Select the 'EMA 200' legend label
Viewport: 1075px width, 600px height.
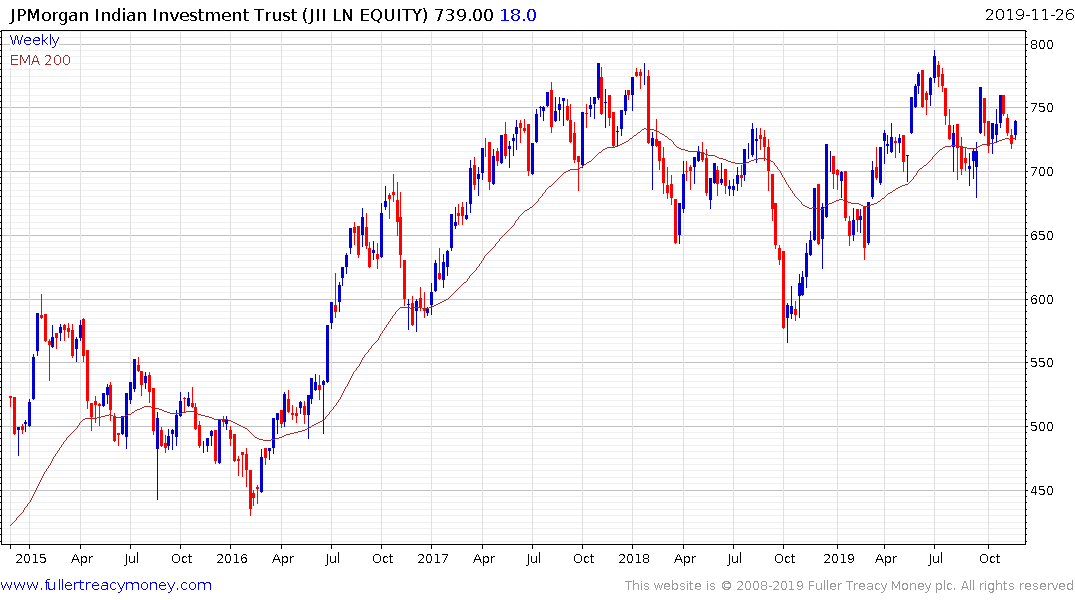40,60
